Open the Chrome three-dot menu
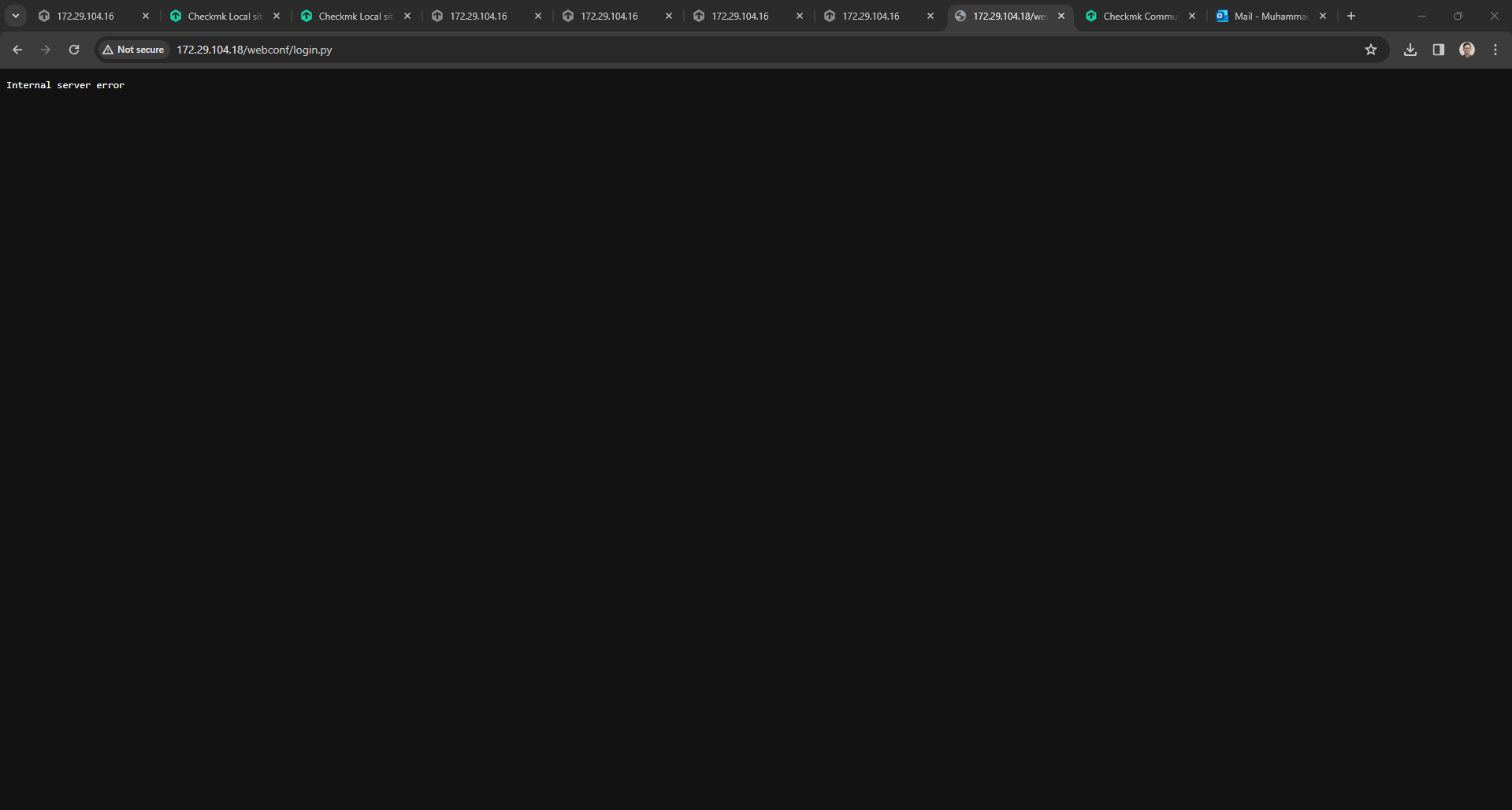 tap(1495, 50)
